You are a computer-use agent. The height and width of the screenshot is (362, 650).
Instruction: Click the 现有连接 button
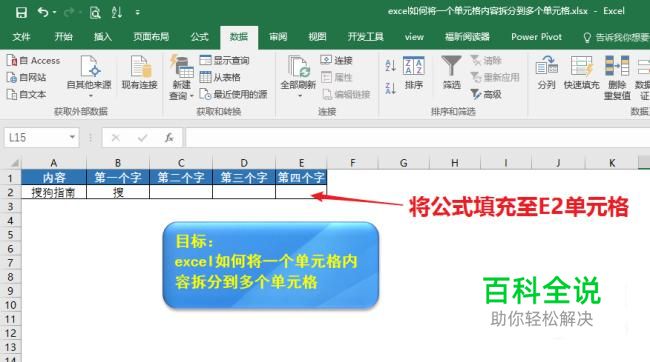tap(140, 73)
